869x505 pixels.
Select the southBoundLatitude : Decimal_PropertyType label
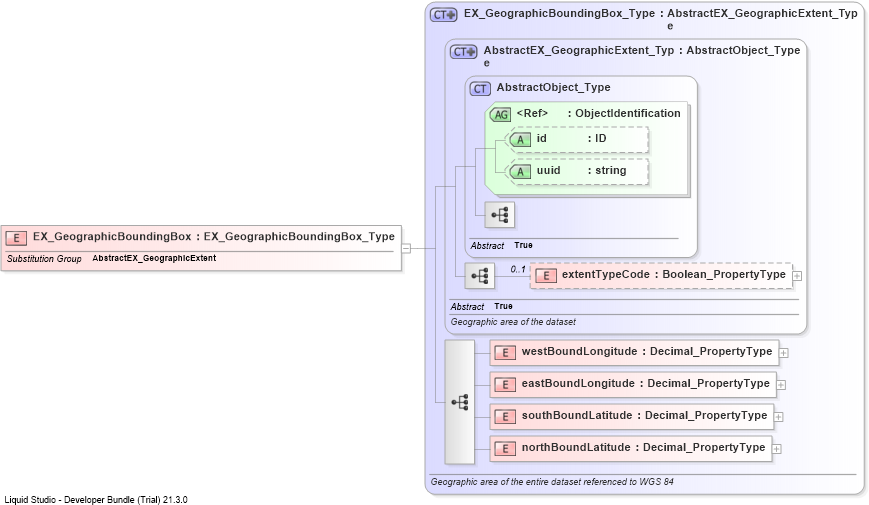tap(645, 416)
